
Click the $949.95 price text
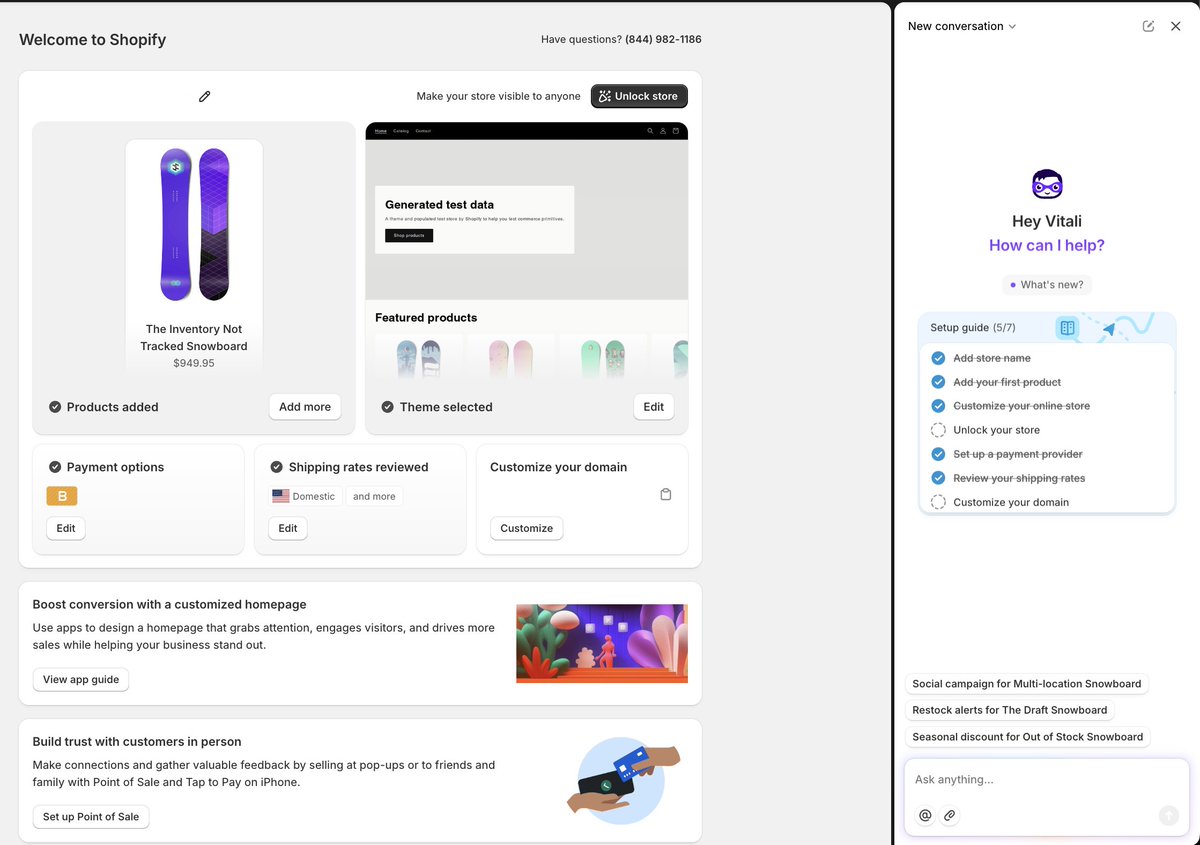click(194, 363)
